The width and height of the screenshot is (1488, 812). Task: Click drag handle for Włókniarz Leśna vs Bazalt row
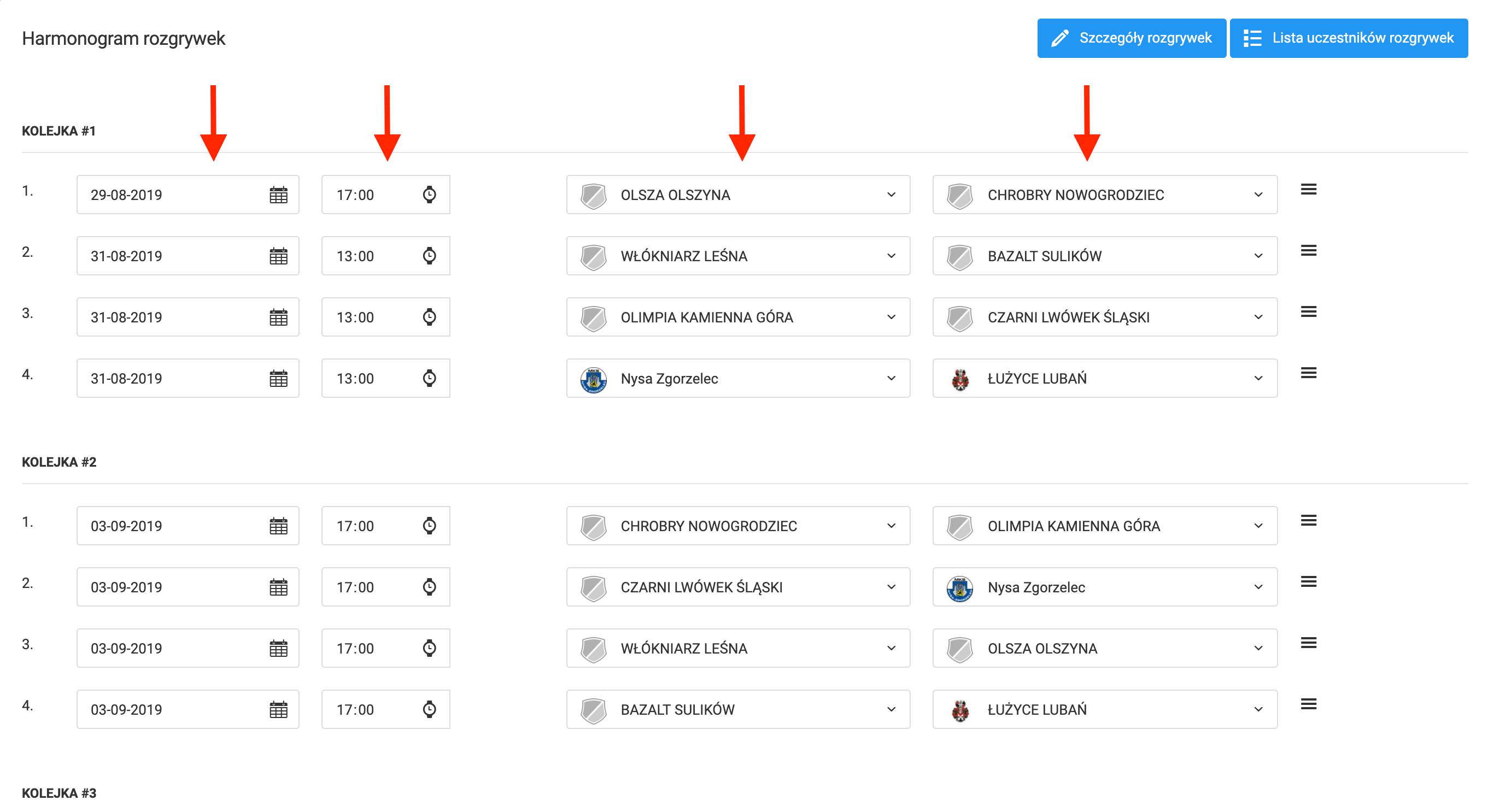[x=1308, y=251]
